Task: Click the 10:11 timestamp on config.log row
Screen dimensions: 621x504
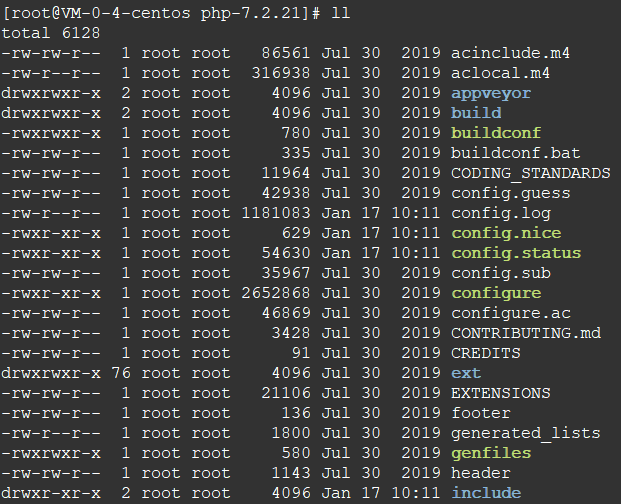Action: click(415, 213)
